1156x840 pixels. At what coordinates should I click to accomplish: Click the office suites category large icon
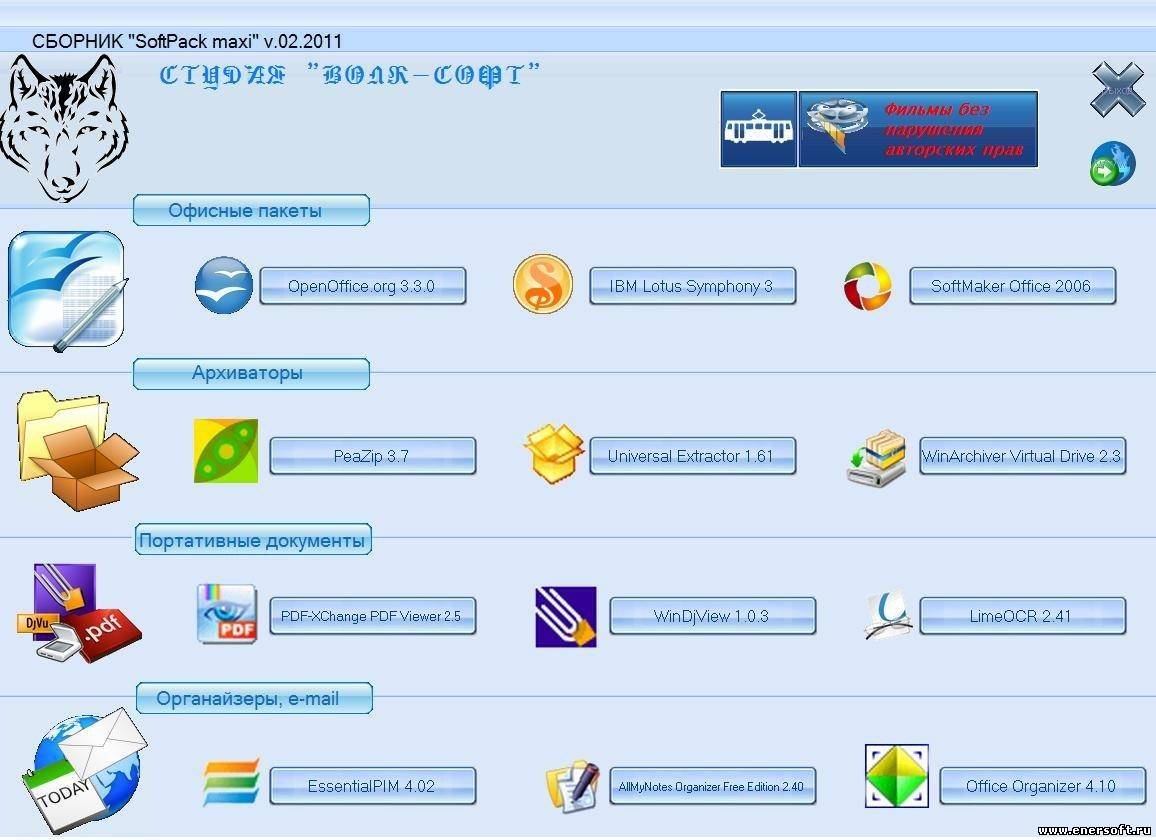coord(67,291)
